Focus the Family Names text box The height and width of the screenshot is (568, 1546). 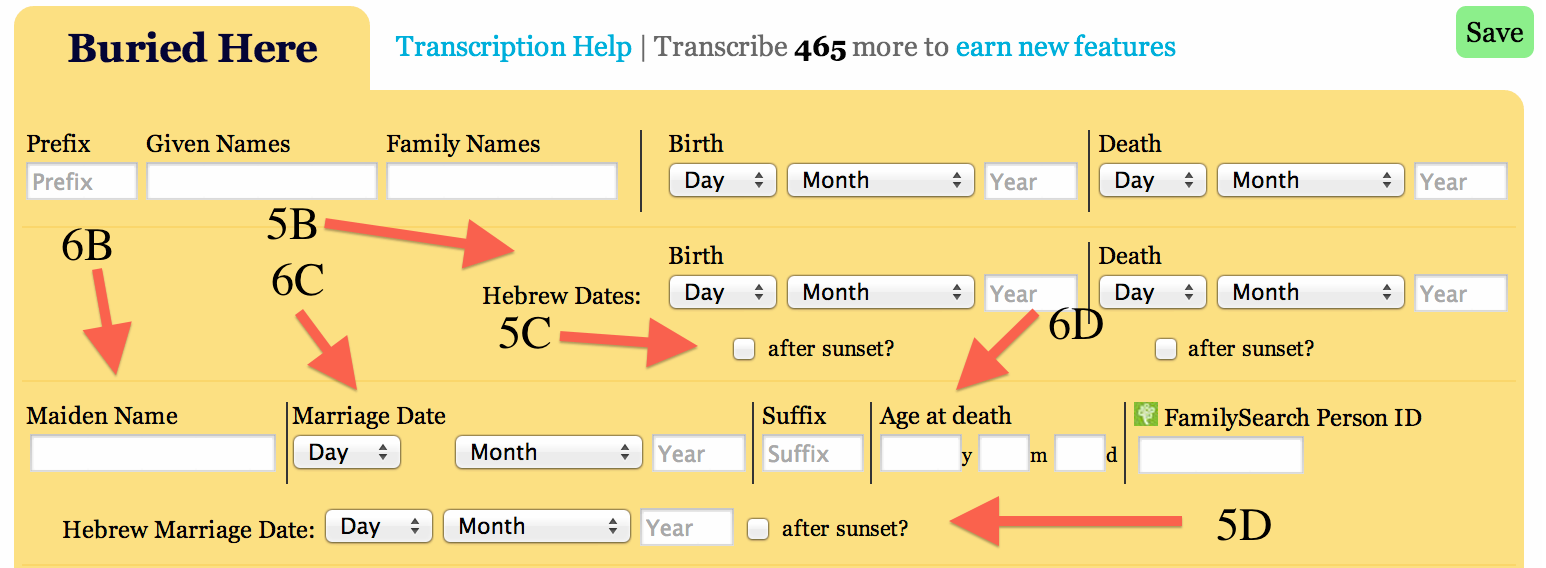(x=501, y=182)
